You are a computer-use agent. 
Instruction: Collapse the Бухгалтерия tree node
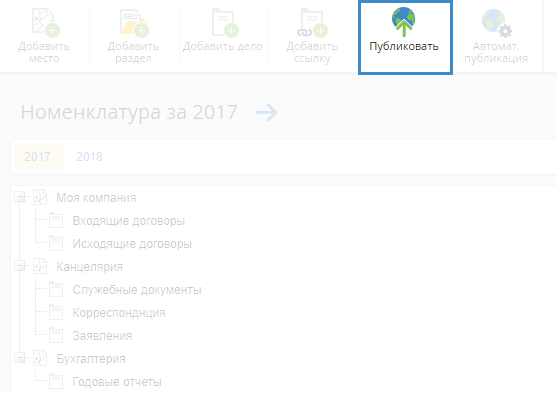tap(20, 358)
